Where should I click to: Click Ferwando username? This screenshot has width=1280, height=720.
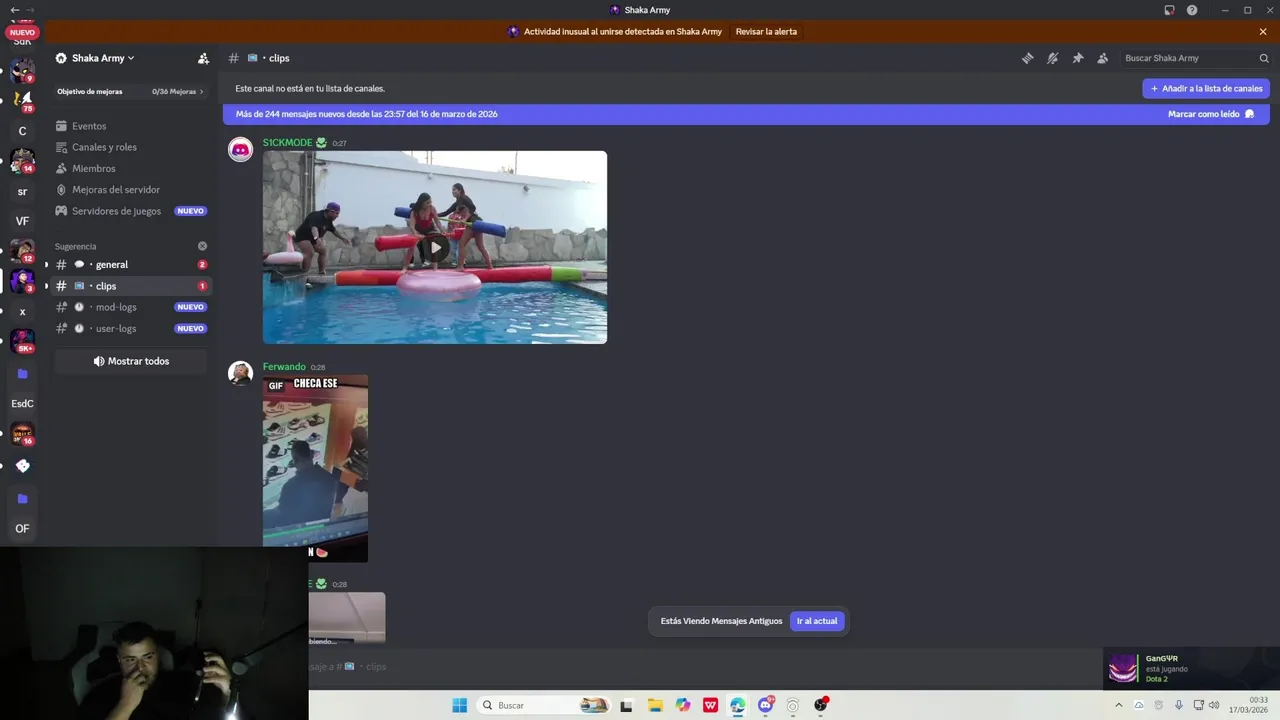pyautogui.click(x=284, y=367)
